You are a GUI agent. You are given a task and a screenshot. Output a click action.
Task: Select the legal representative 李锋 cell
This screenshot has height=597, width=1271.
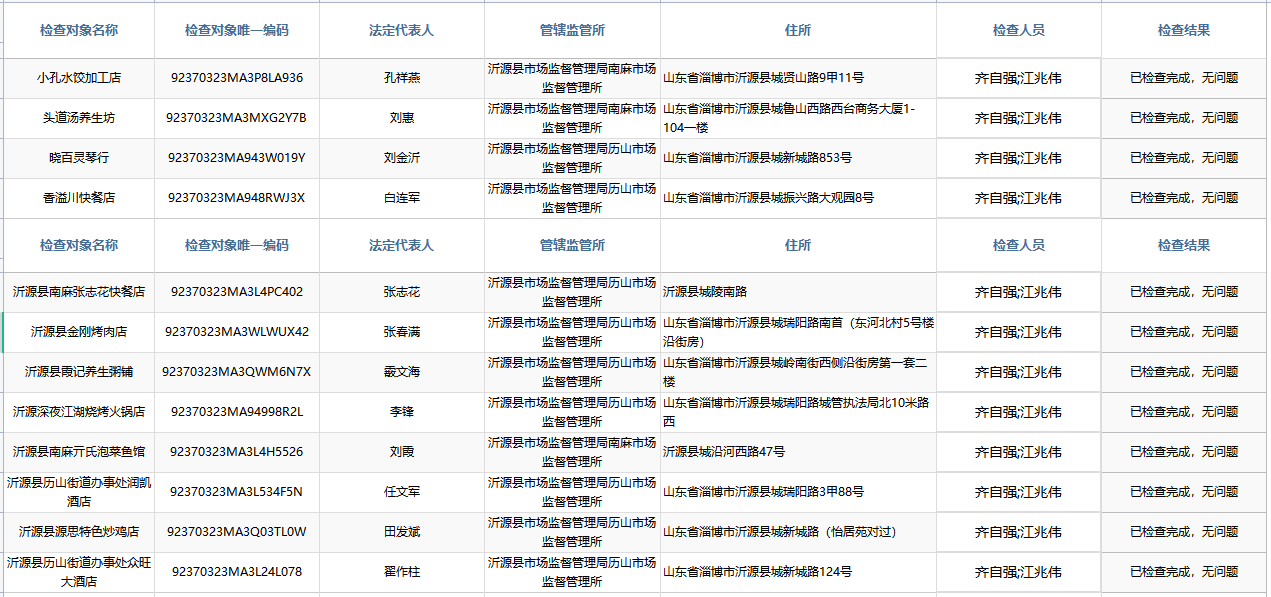click(x=401, y=412)
